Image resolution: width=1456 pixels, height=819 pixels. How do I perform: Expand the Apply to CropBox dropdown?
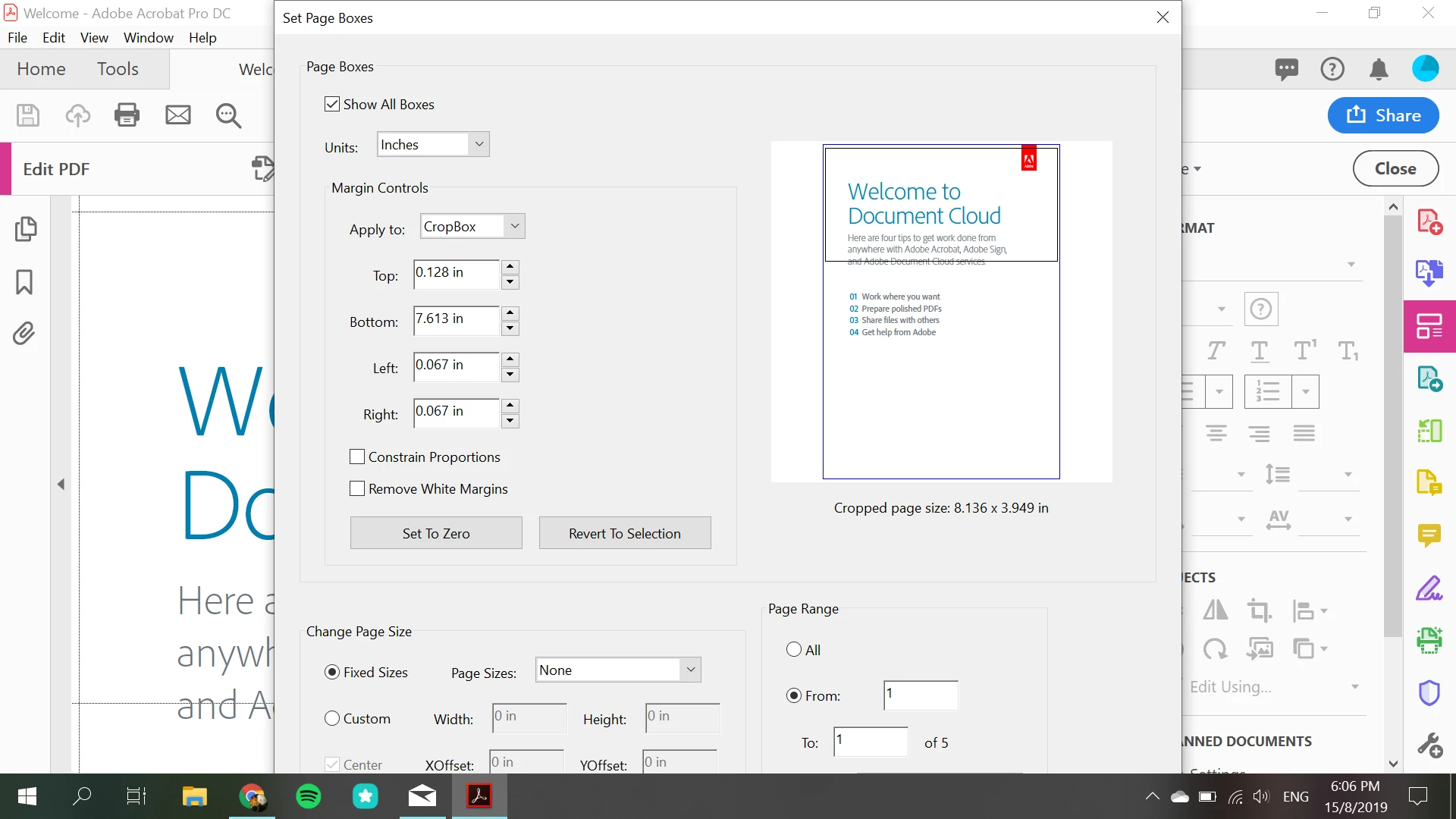(x=472, y=226)
